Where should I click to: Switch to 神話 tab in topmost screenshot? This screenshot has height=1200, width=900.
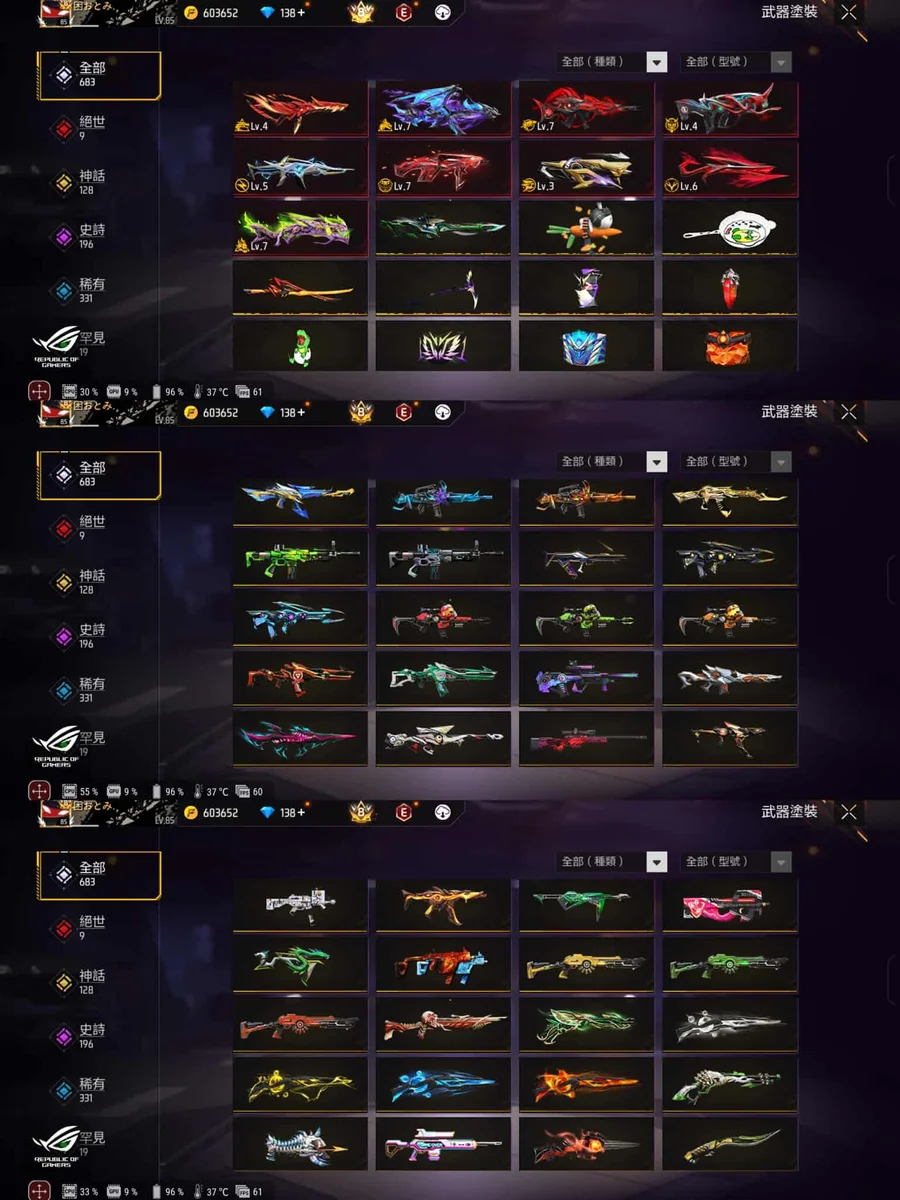point(92,181)
